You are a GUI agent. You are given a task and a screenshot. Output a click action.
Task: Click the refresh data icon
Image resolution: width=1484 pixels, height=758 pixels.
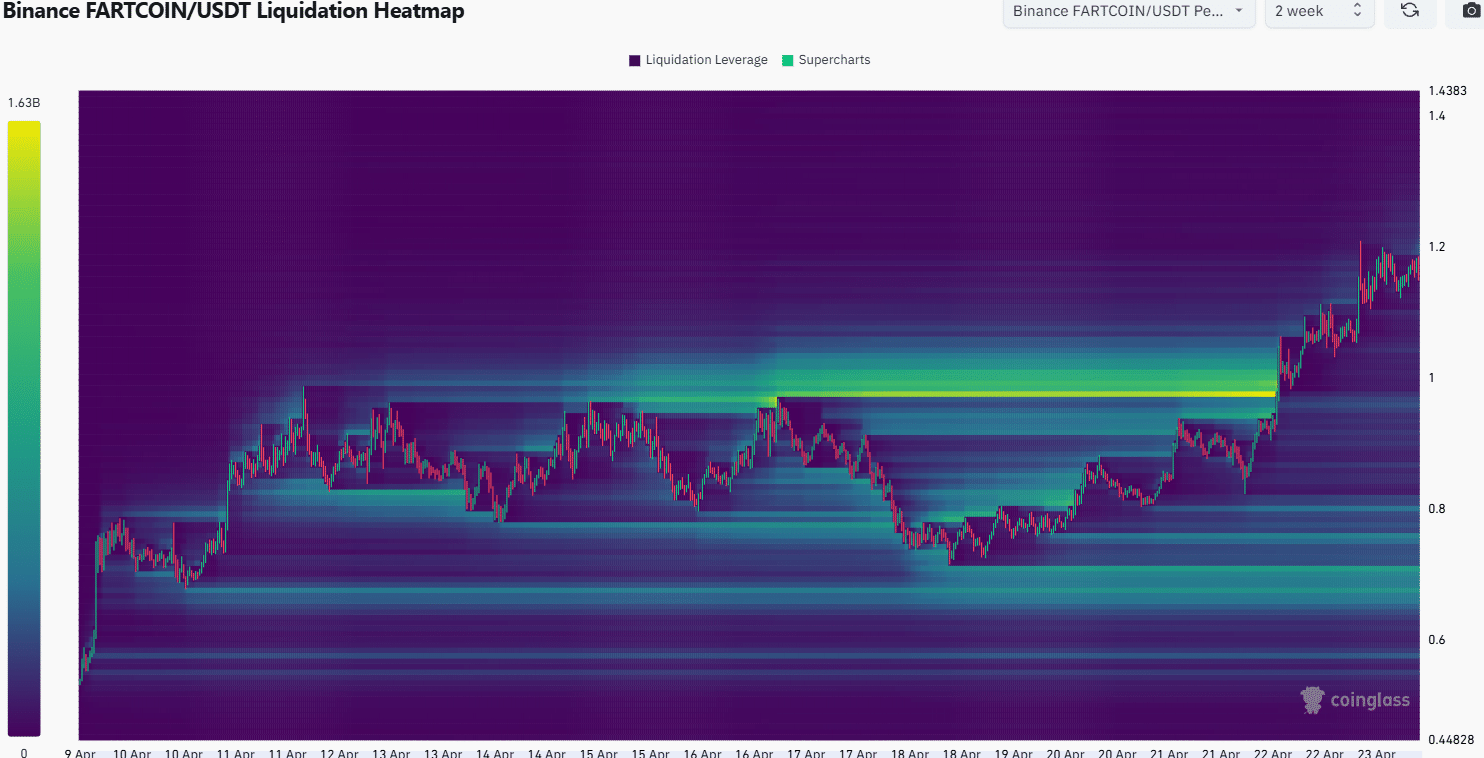tap(1409, 11)
